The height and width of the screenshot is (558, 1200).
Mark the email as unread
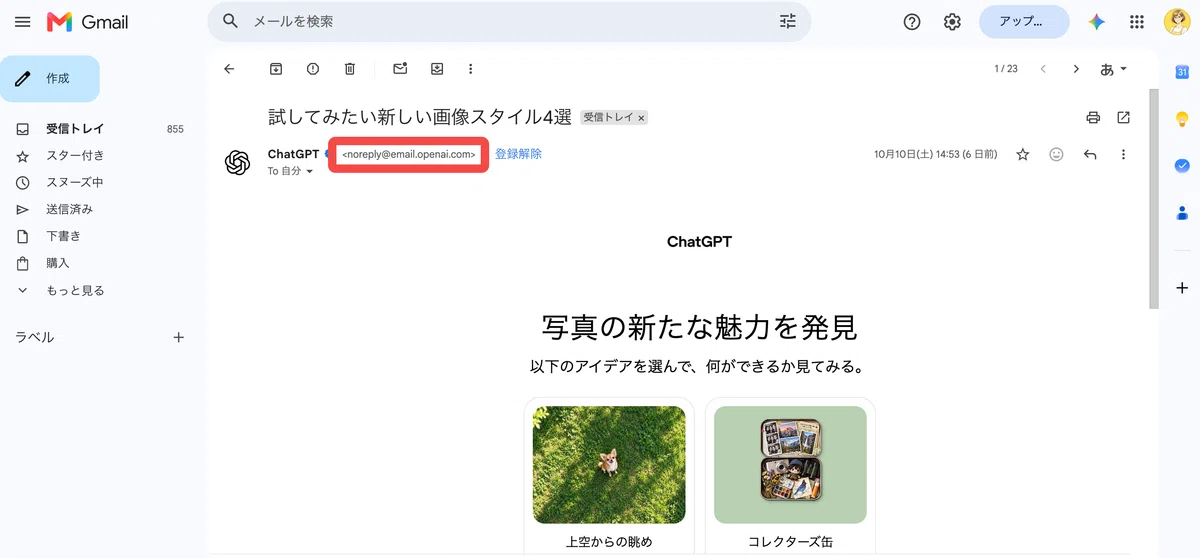400,69
